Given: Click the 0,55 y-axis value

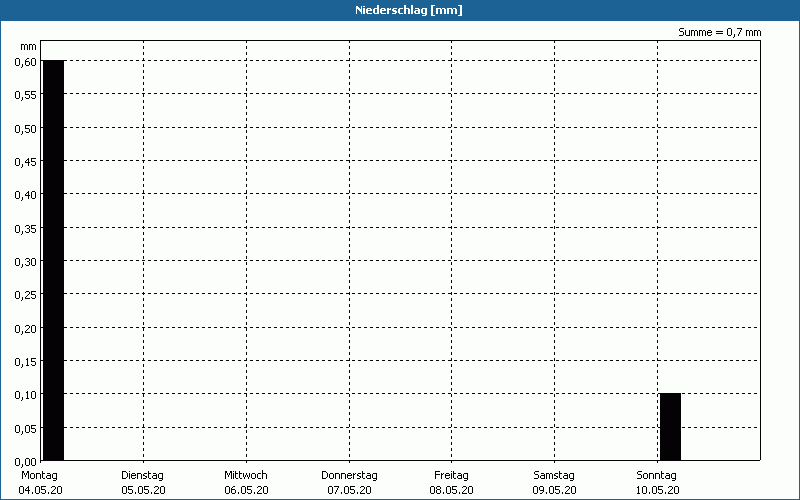Looking at the screenshot, I should (26, 95).
